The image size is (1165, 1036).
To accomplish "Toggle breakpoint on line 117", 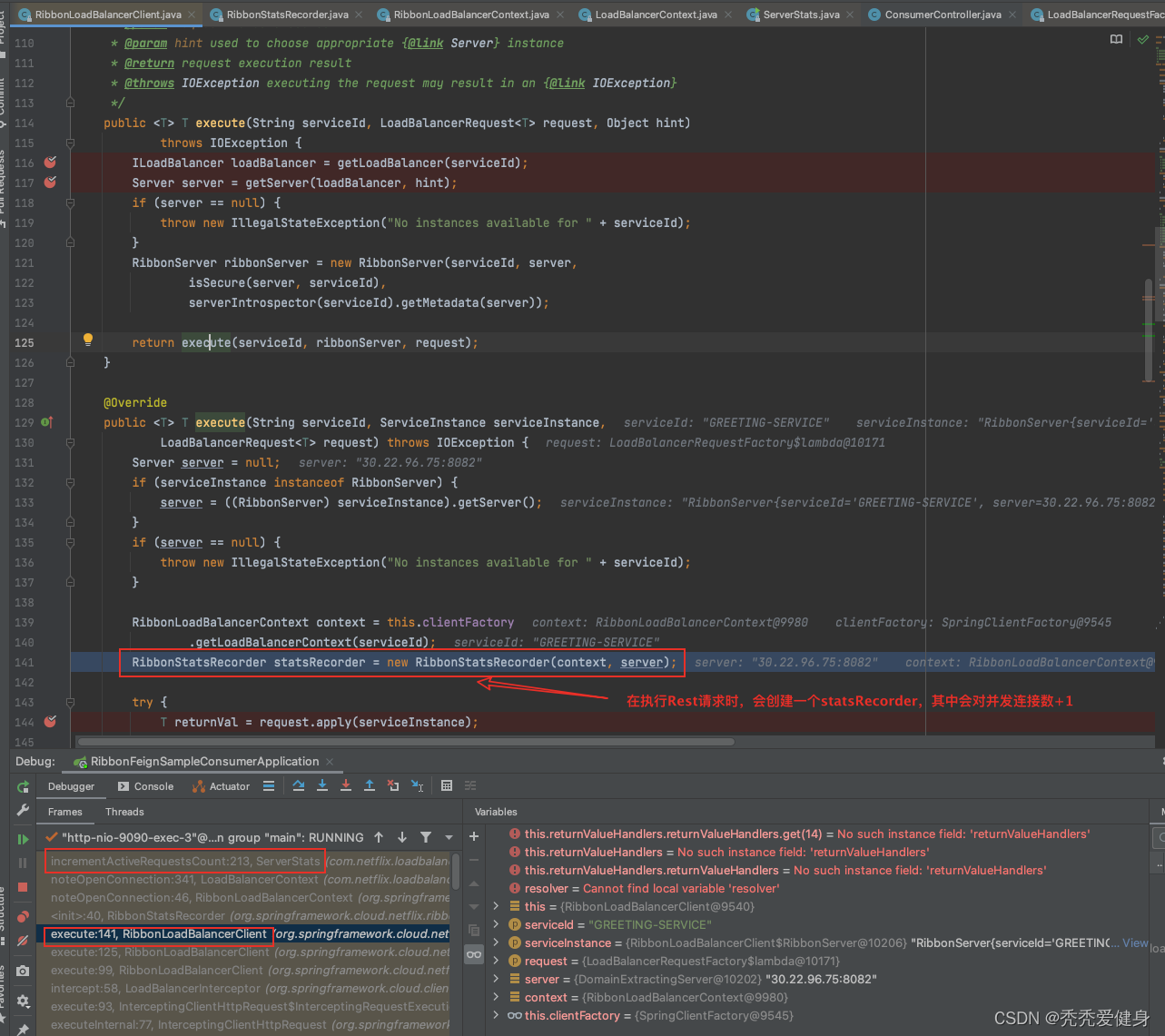I will coord(50,183).
